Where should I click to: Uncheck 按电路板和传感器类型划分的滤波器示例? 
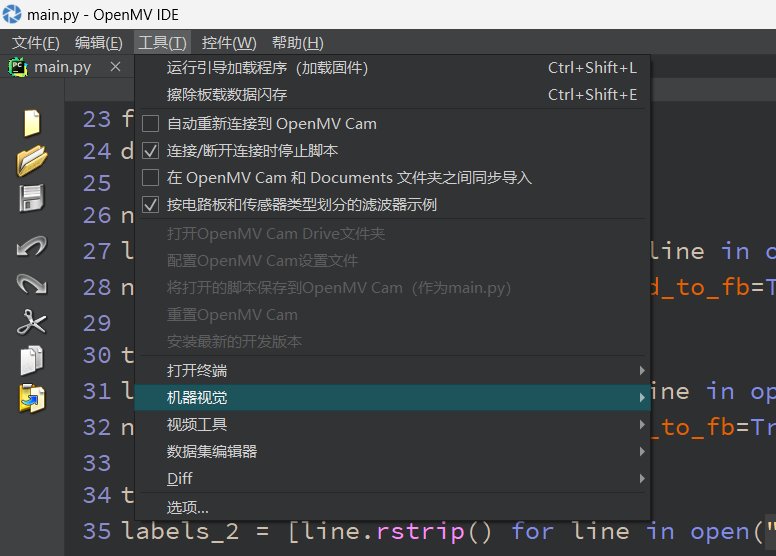(150, 204)
